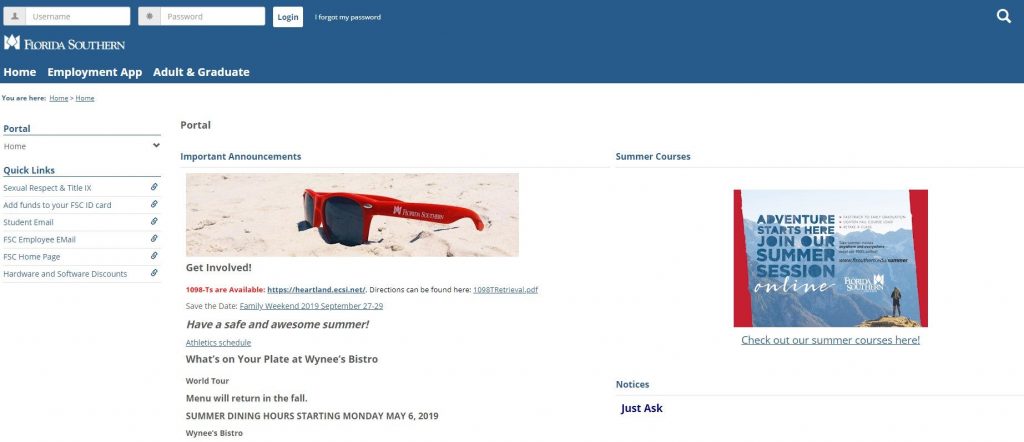The height and width of the screenshot is (442, 1024).
Task: Click link icon beside Add funds to FSC ID card
Action: [154, 204]
